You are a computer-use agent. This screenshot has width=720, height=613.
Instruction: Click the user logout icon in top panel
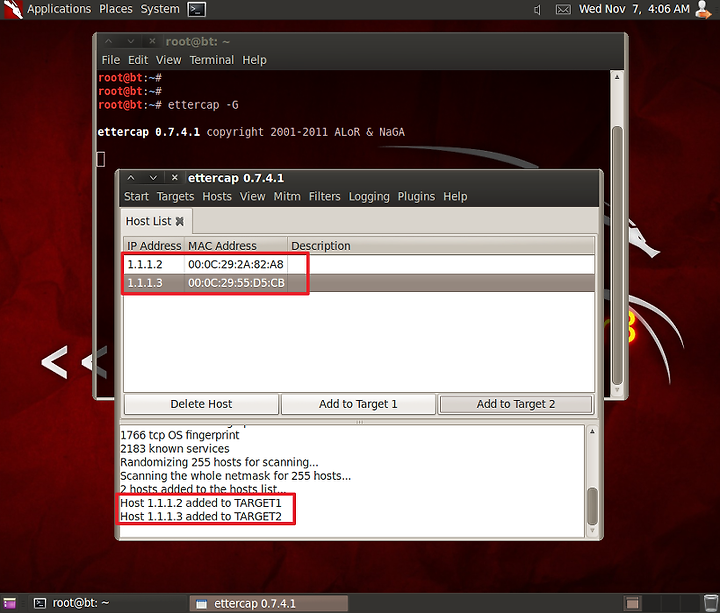click(703, 10)
